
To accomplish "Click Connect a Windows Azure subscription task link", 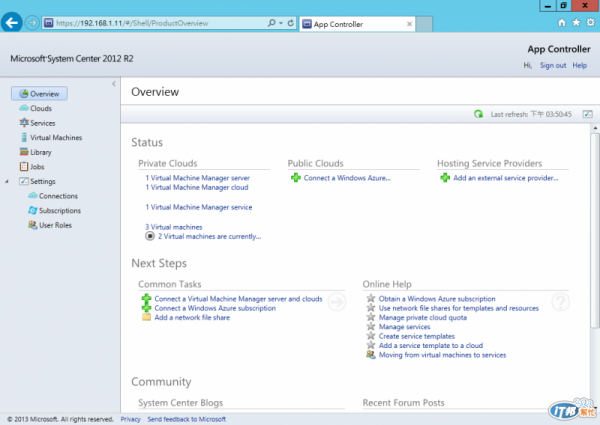I will pos(215,308).
